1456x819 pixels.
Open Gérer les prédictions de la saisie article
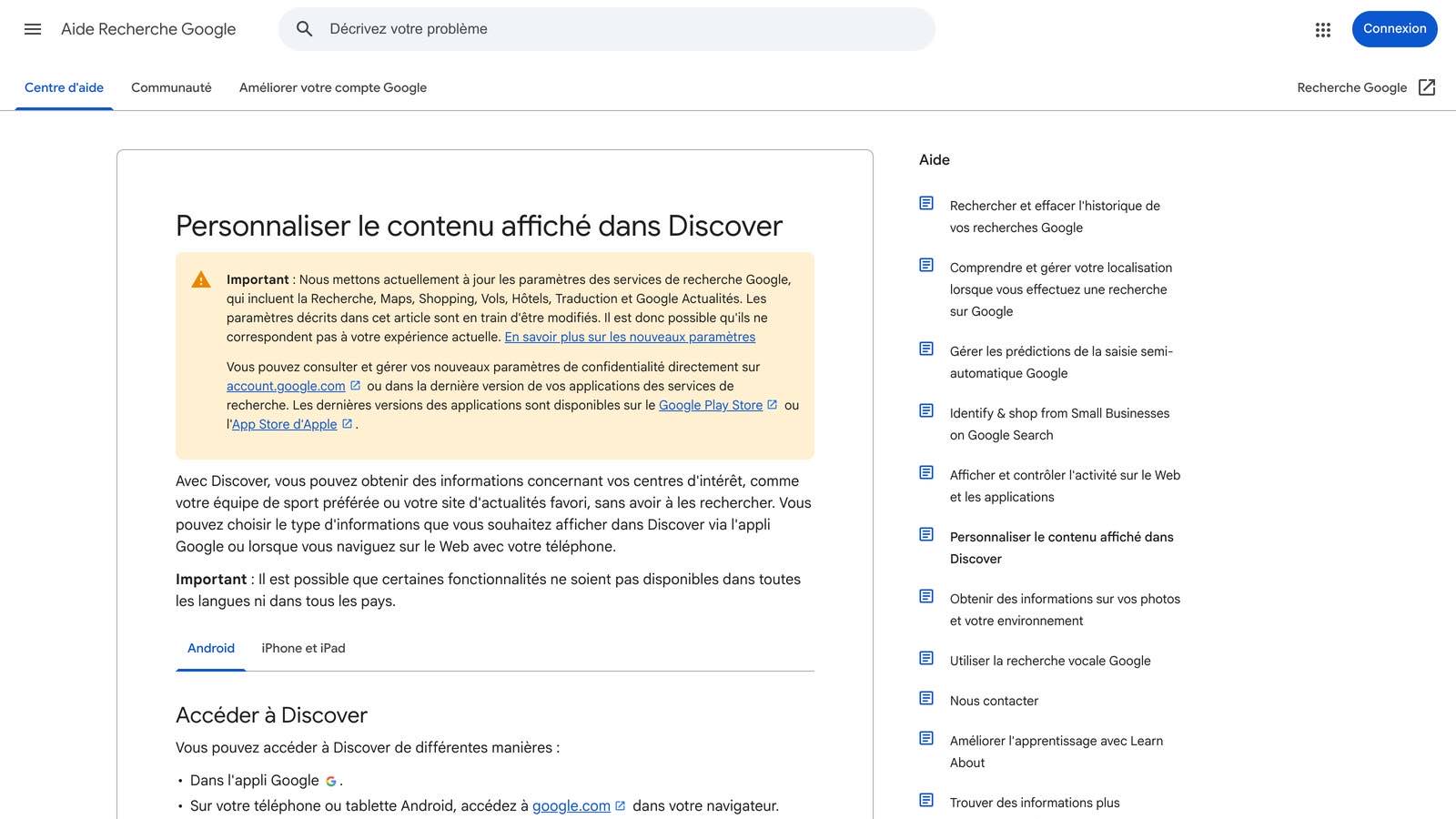pyautogui.click(x=1061, y=362)
